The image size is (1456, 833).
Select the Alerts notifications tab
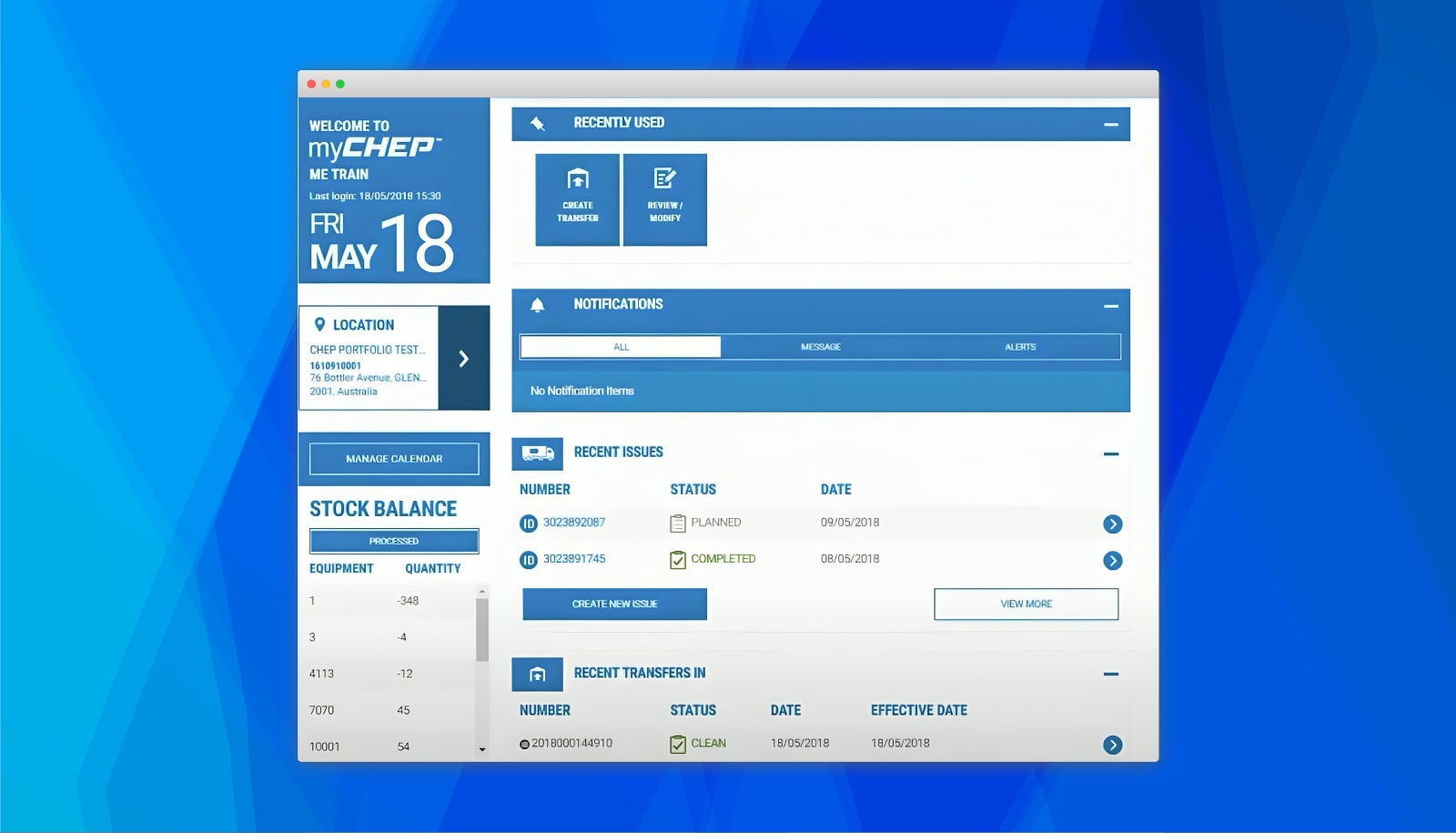click(1020, 347)
